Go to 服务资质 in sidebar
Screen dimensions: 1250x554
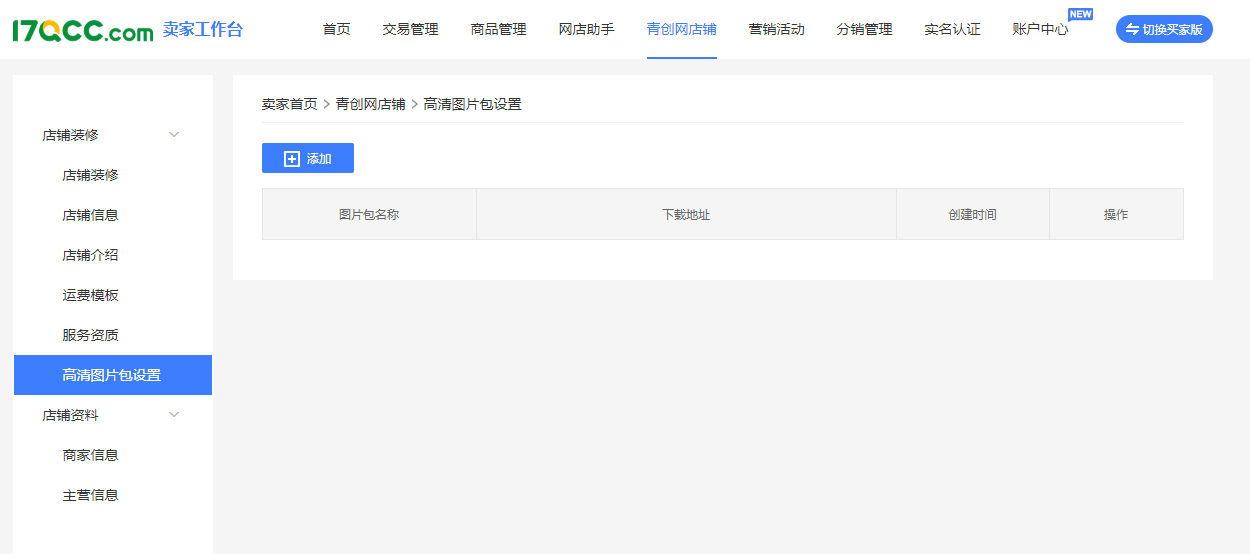(x=90, y=335)
